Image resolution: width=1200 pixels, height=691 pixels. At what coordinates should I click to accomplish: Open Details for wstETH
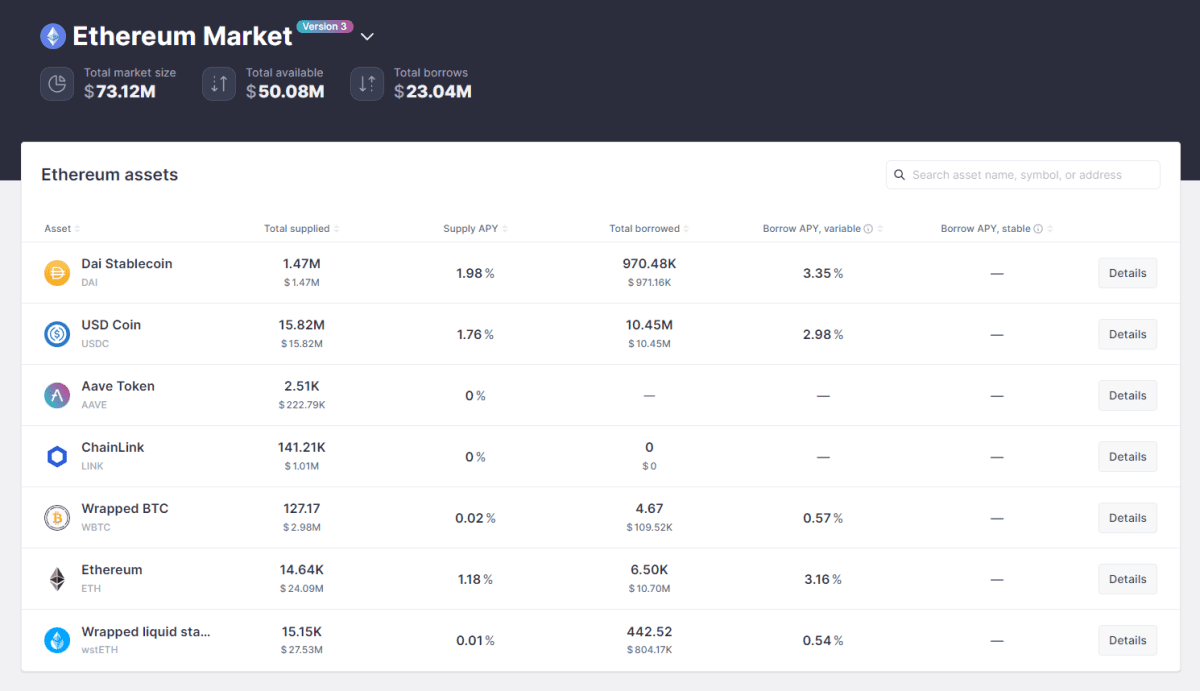(x=1127, y=640)
